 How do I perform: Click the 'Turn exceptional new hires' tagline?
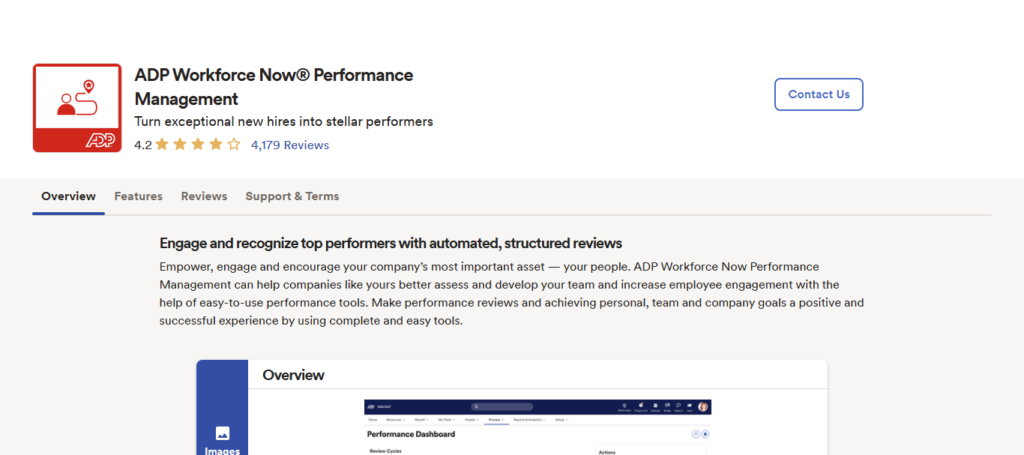point(283,121)
